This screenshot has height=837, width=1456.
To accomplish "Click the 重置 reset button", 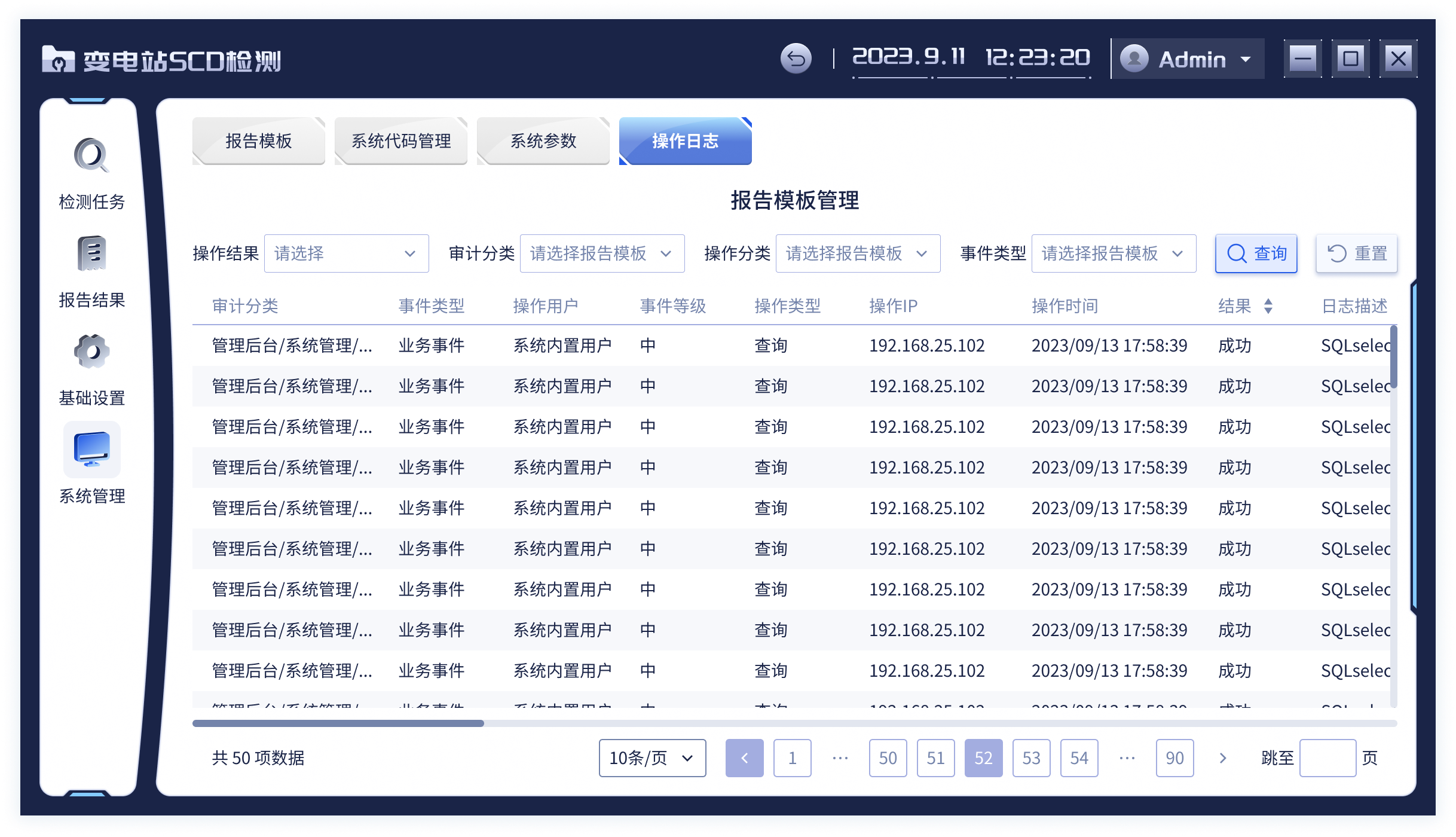I will coord(1357,253).
